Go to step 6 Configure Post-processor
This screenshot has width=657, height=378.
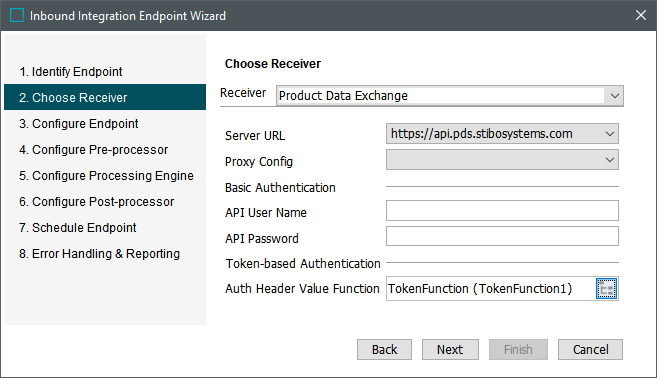(96, 202)
